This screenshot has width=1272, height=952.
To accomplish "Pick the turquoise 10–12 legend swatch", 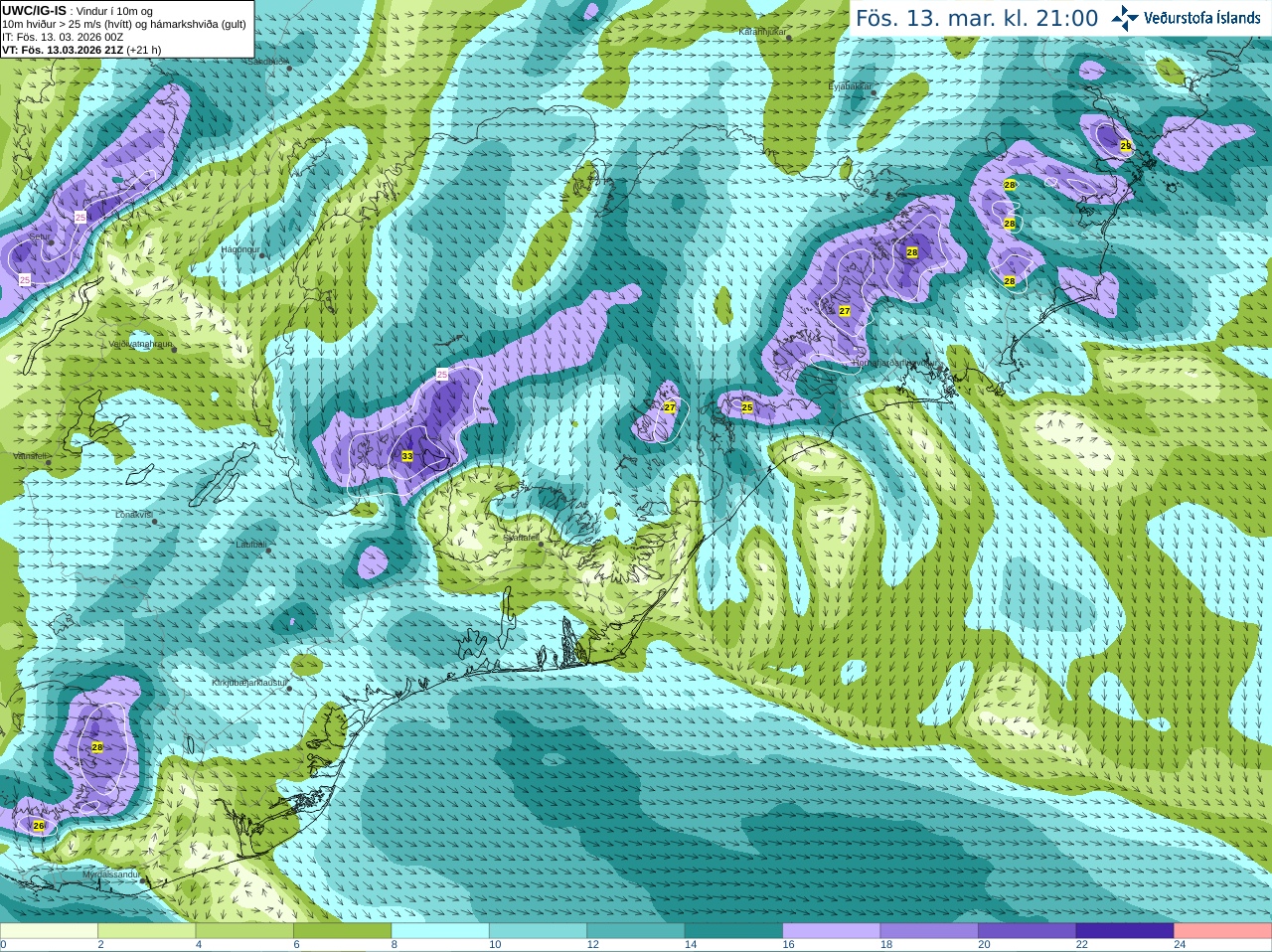I will [539, 931].
